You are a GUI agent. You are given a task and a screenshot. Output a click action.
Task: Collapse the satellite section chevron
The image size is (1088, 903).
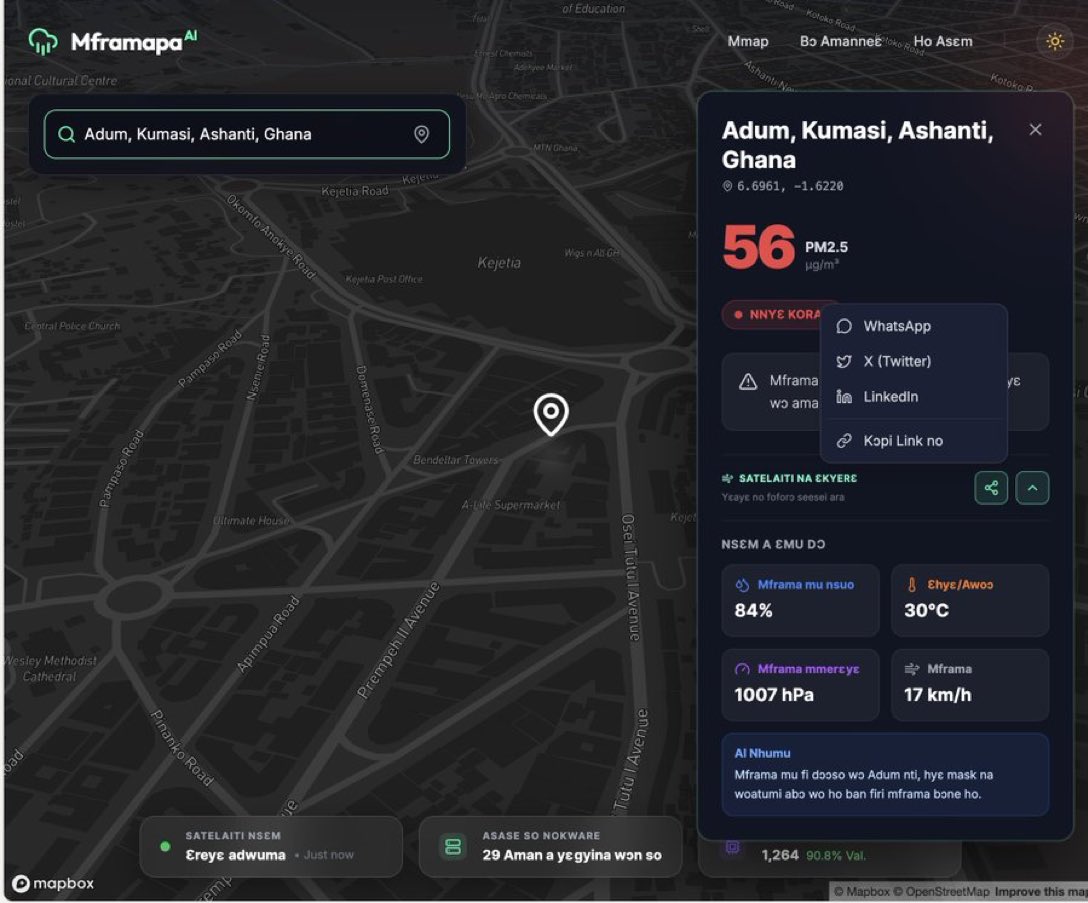click(x=1032, y=488)
